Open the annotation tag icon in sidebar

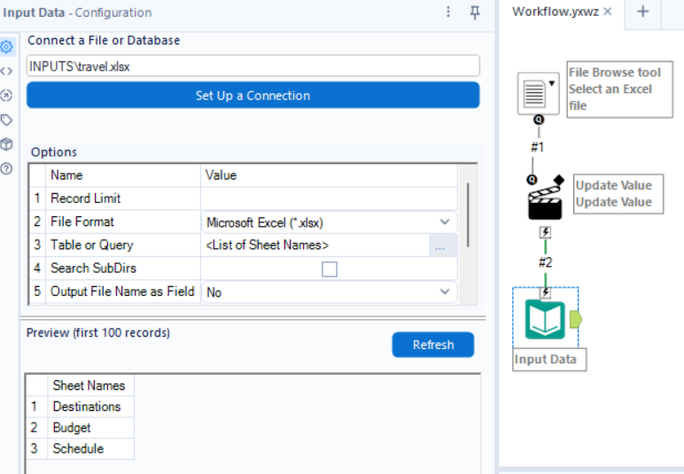point(7,120)
